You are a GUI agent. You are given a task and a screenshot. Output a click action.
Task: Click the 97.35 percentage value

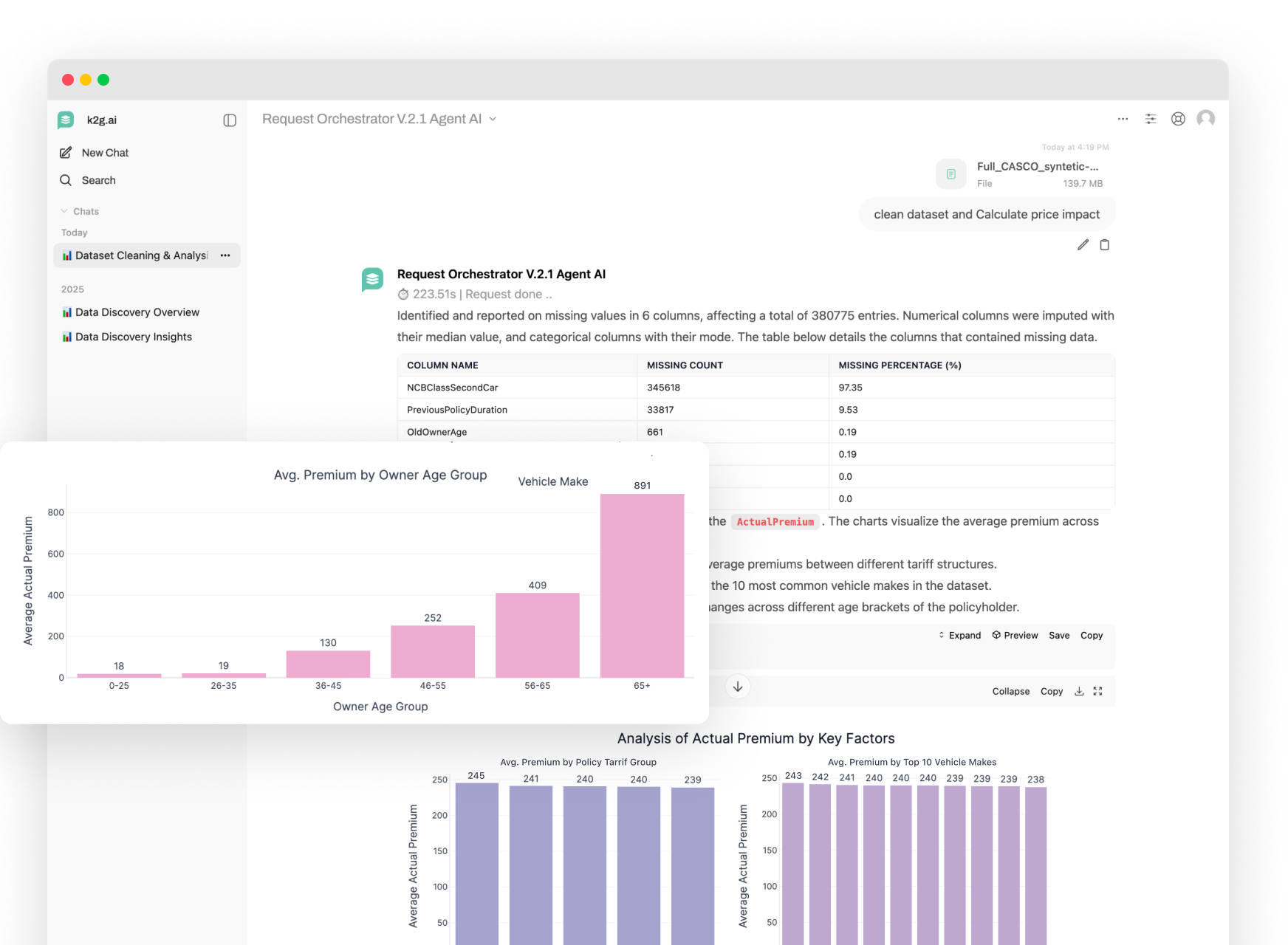[850, 388]
